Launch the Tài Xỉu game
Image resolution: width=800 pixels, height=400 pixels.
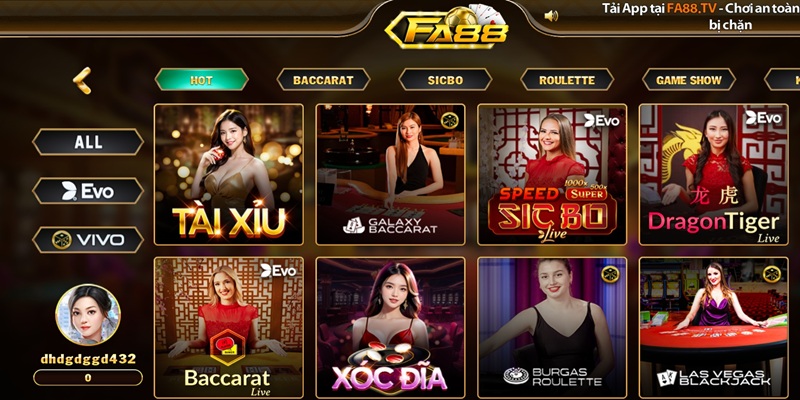[x=229, y=174]
